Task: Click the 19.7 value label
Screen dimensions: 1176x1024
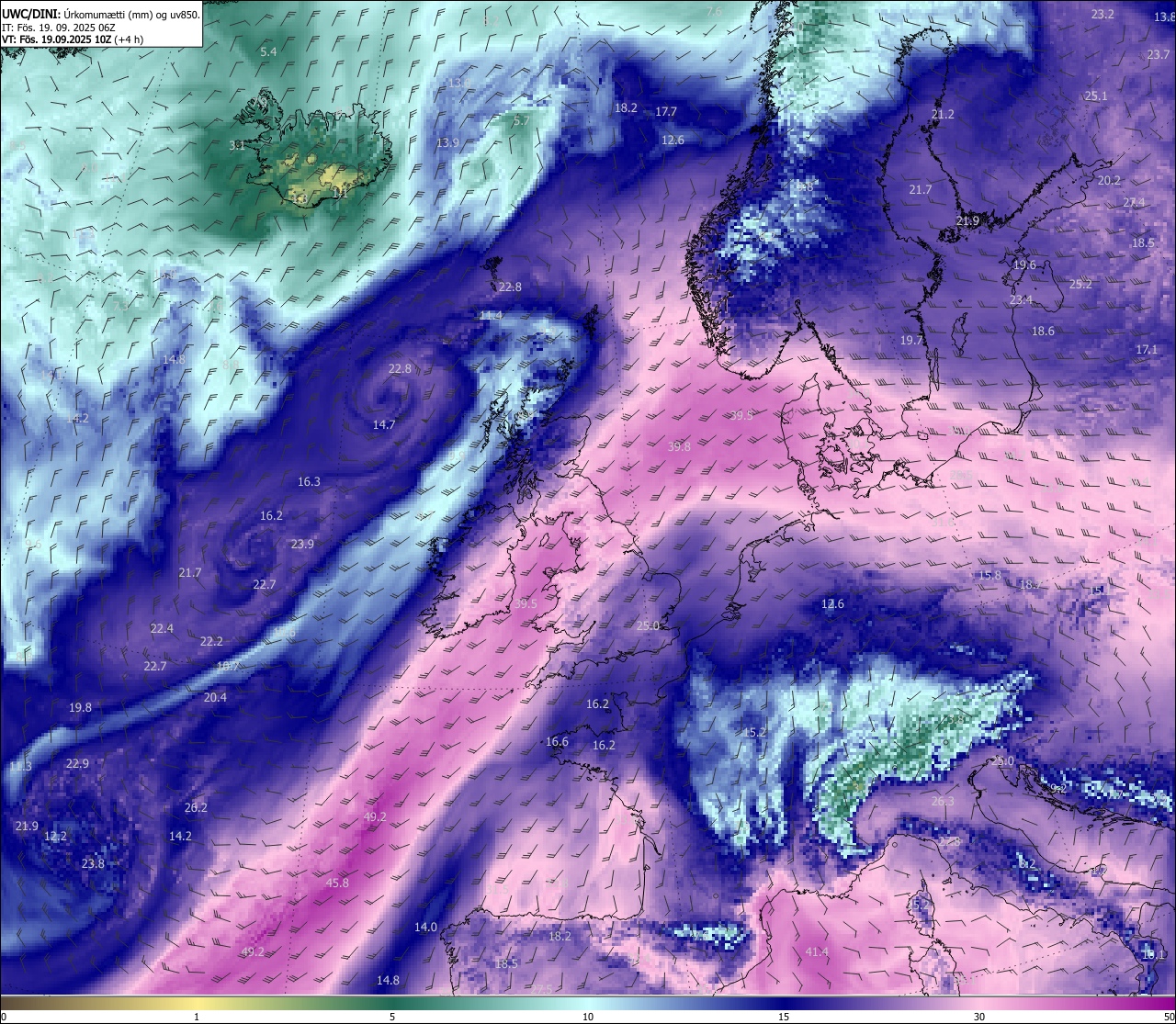Action: pos(910,340)
